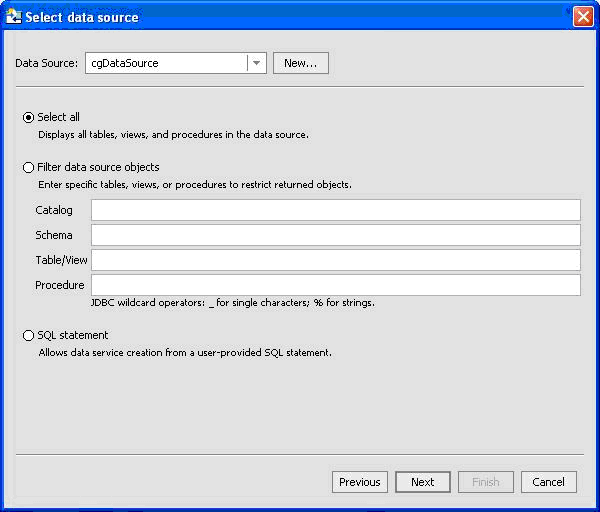Click the title bar app icon
Screen dimensions: 600x512
(13, 16)
